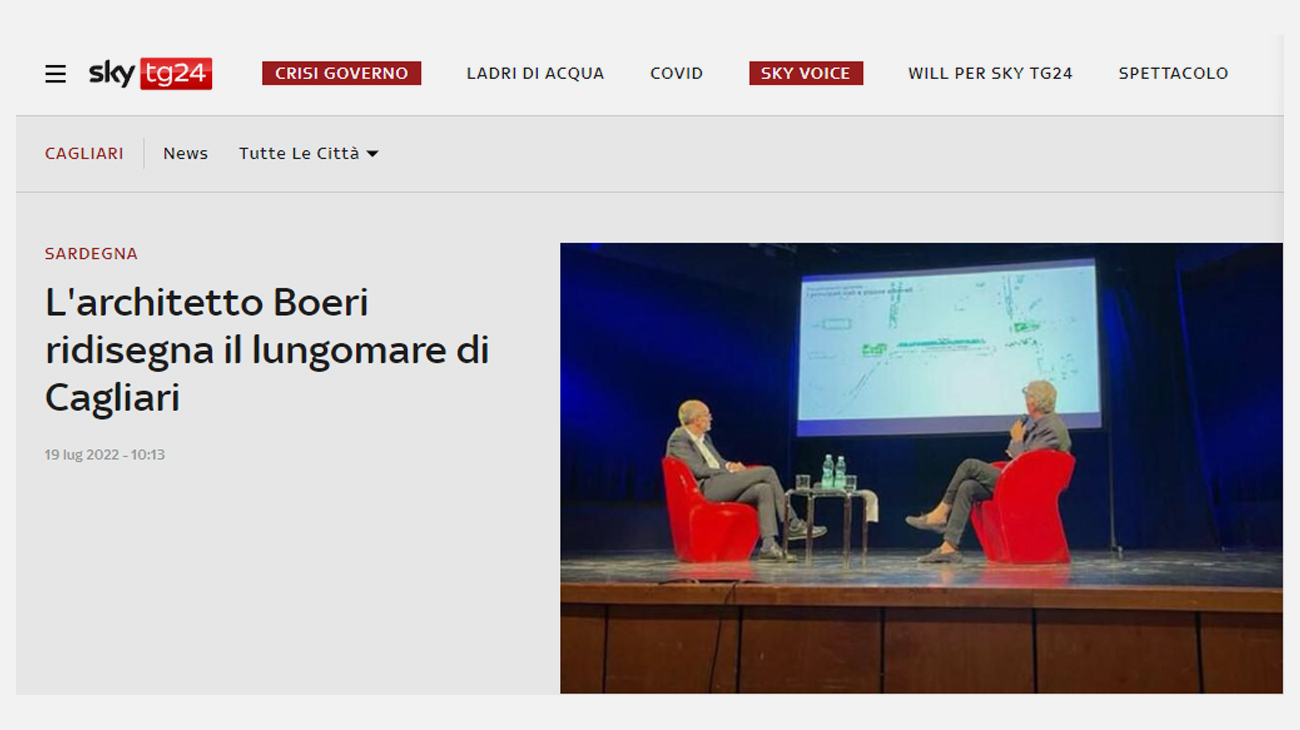This screenshot has height=730, width=1300.
Task: Click the Cagliari city link
Action: point(84,153)
